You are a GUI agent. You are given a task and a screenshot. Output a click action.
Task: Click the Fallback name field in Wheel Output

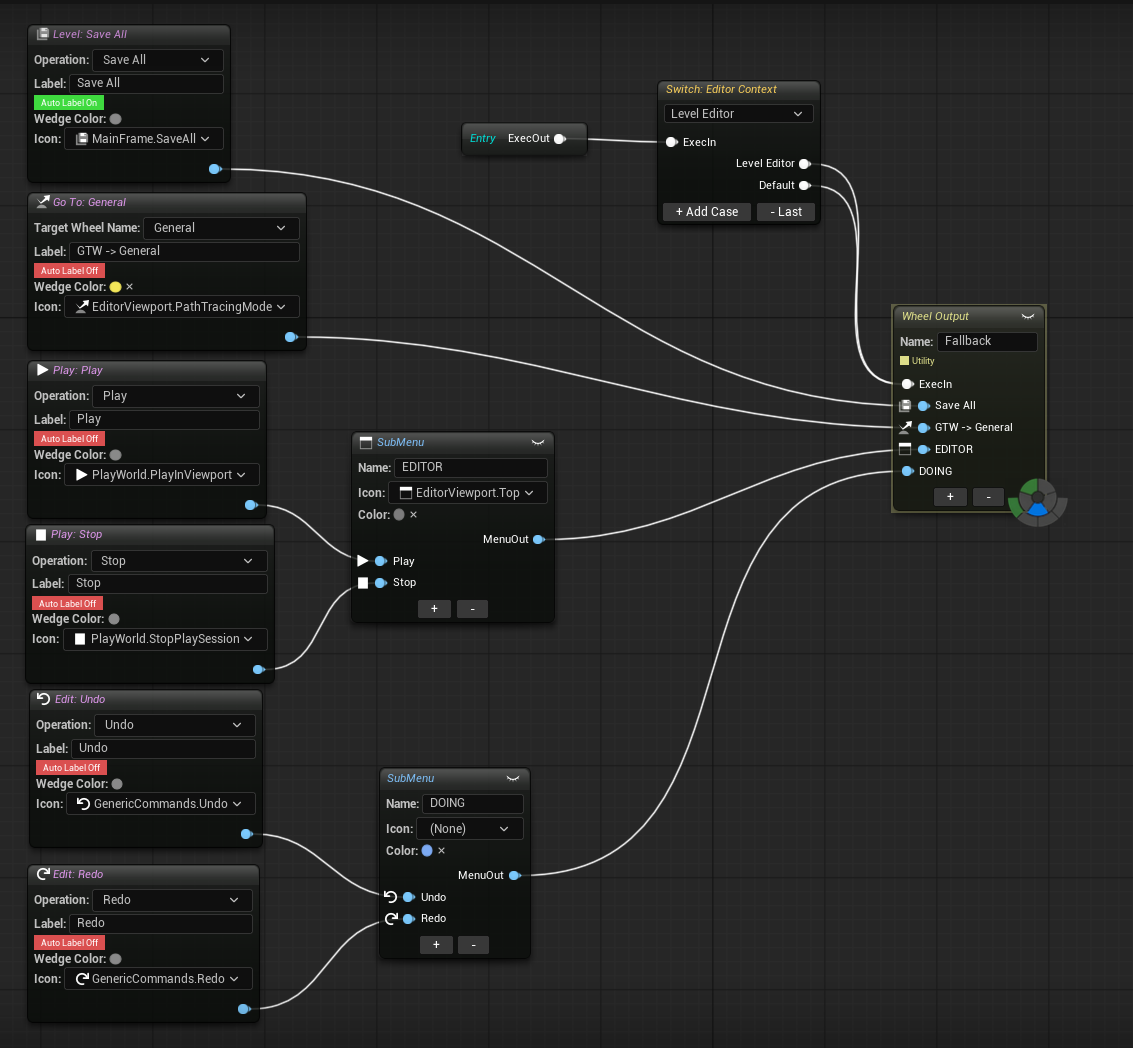(x=987, y=341)
